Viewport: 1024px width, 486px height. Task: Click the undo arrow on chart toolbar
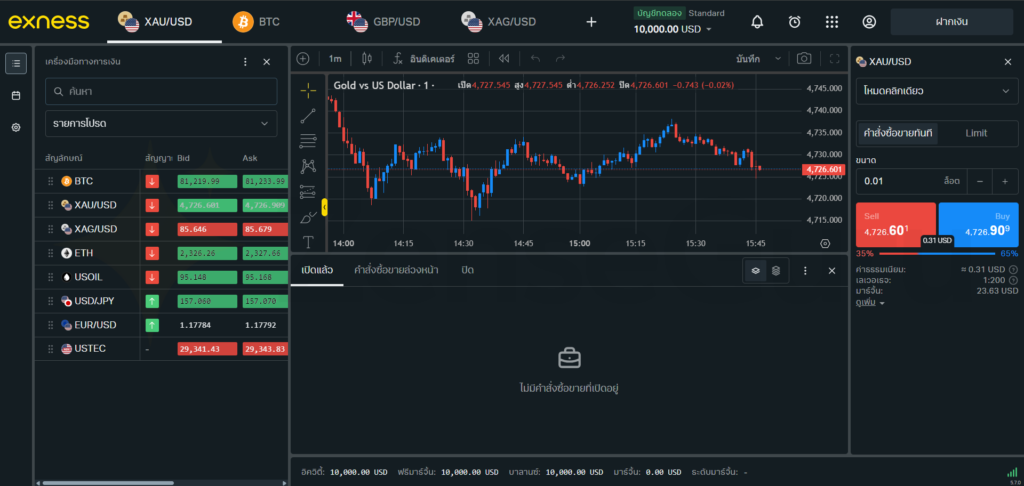pos(536,59)
